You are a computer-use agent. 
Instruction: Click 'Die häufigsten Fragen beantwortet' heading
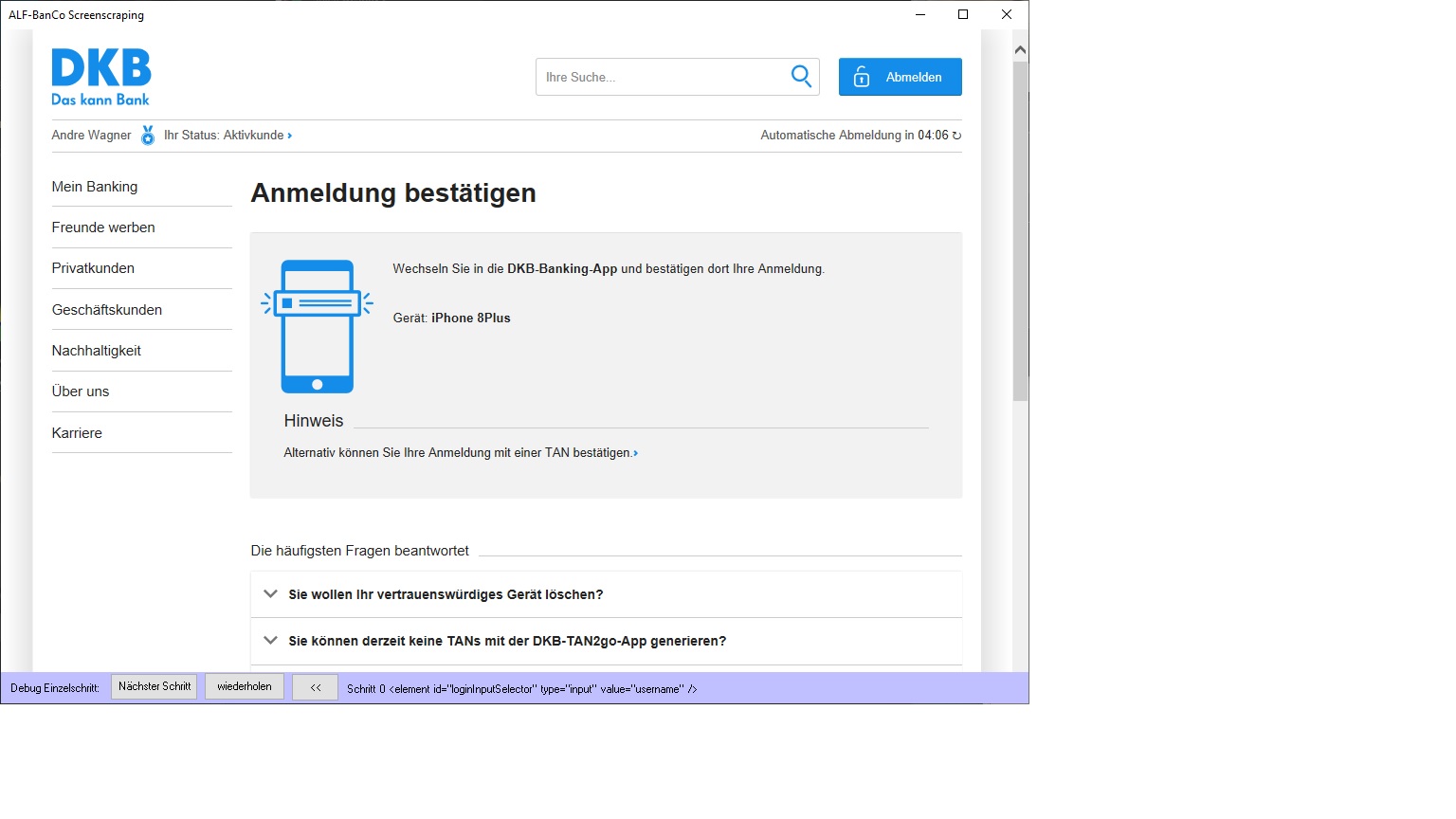coord(360,551)
